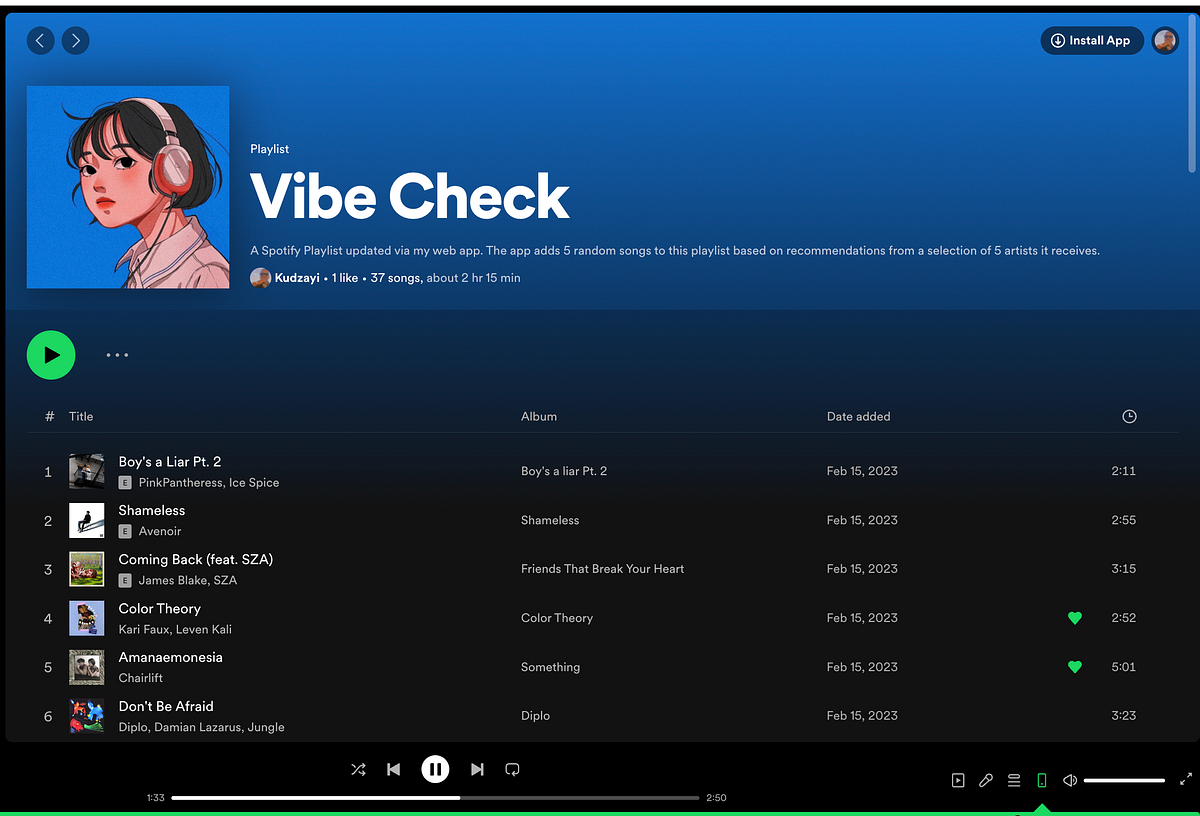Enter full screen playback mode
Viewport: 1200px width, 816px height.
(x=1186, y=780)
